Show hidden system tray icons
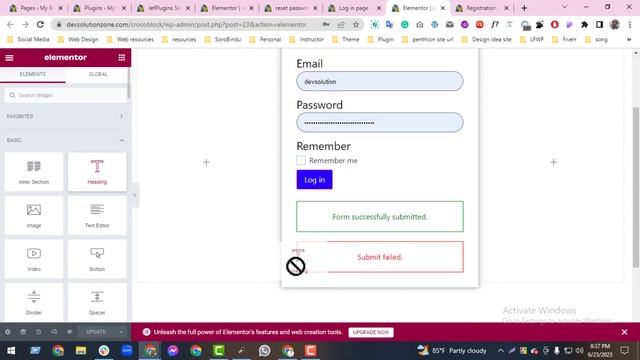 (x=500, y=351)
